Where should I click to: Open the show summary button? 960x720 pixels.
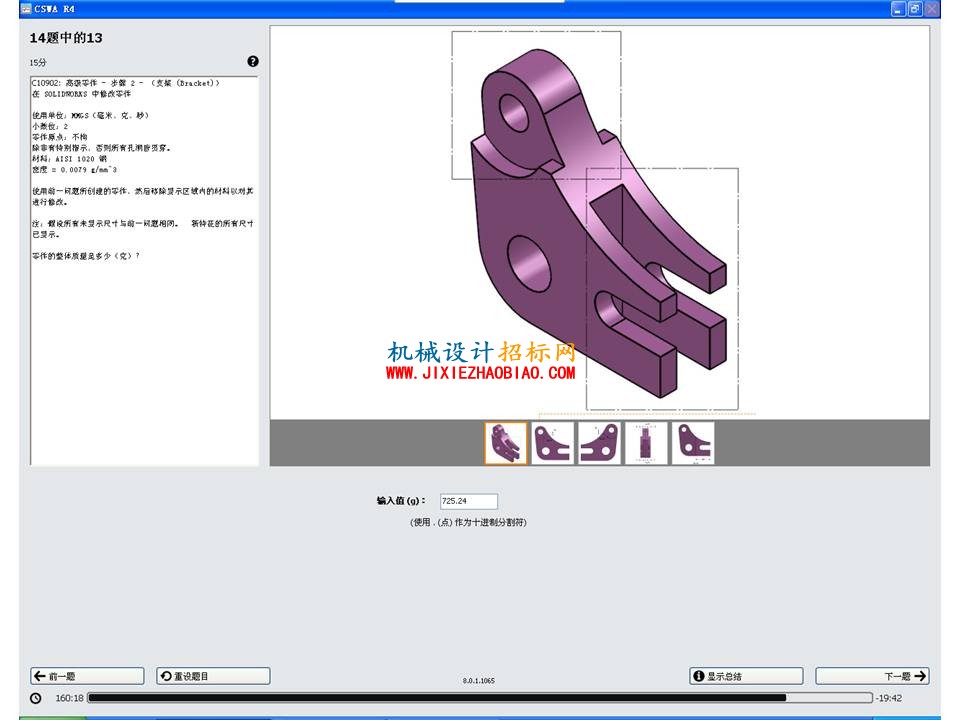[x=746, y=676]
